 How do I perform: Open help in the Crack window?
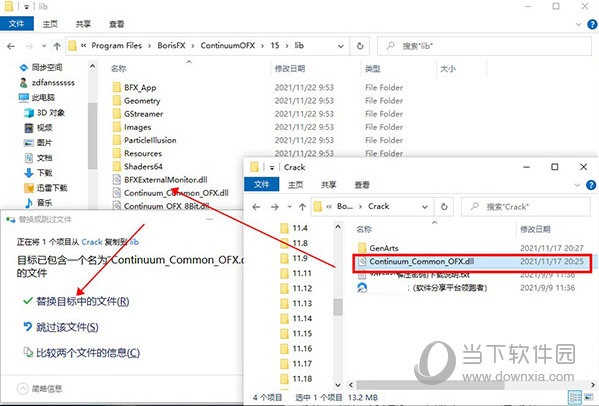pyautogui.click(x=591, y=185)
